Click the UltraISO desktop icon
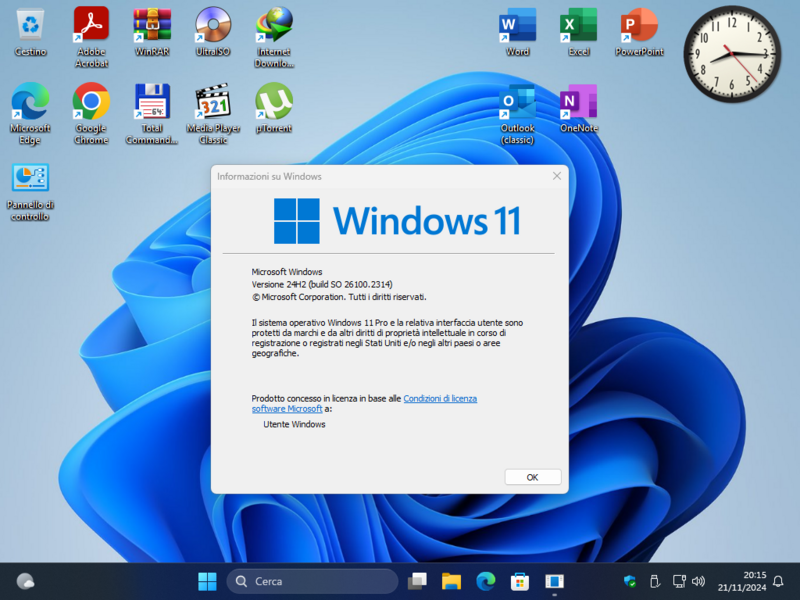Screen dimensions: 800x600 pos(213,32)
